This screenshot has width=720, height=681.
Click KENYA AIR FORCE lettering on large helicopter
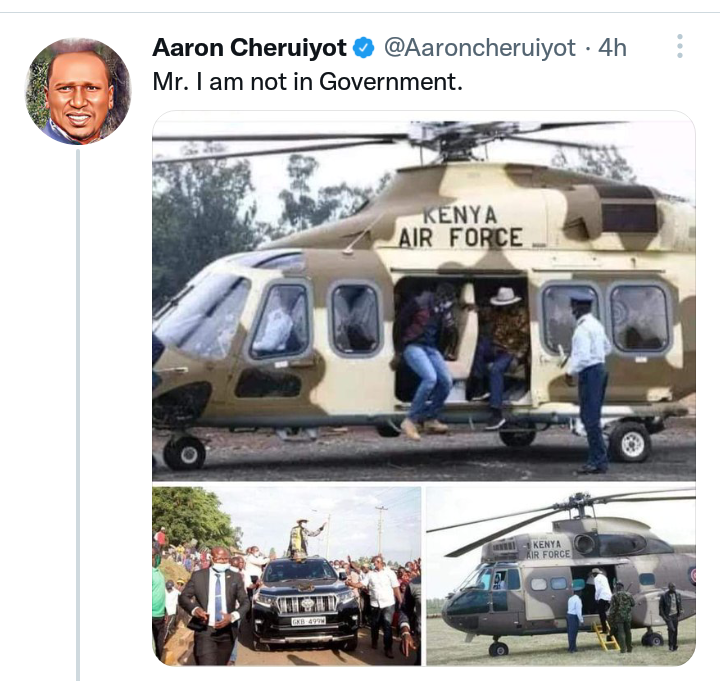460,227
